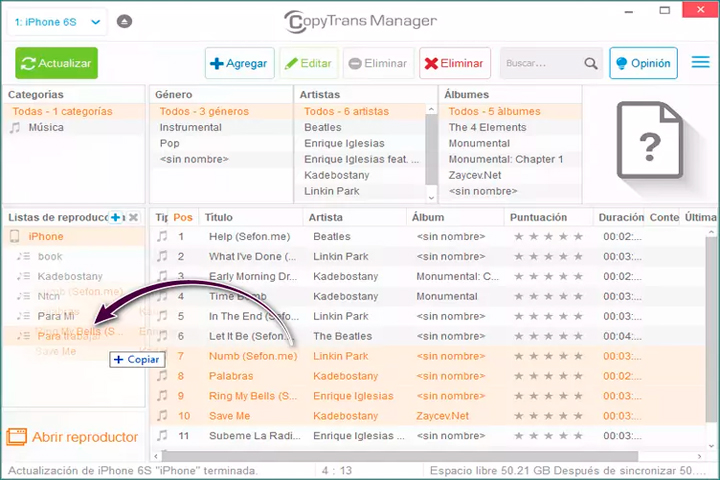Click the track list horizontal scrollbar
This screenshot has width=720, height=480.
[399, 456]
